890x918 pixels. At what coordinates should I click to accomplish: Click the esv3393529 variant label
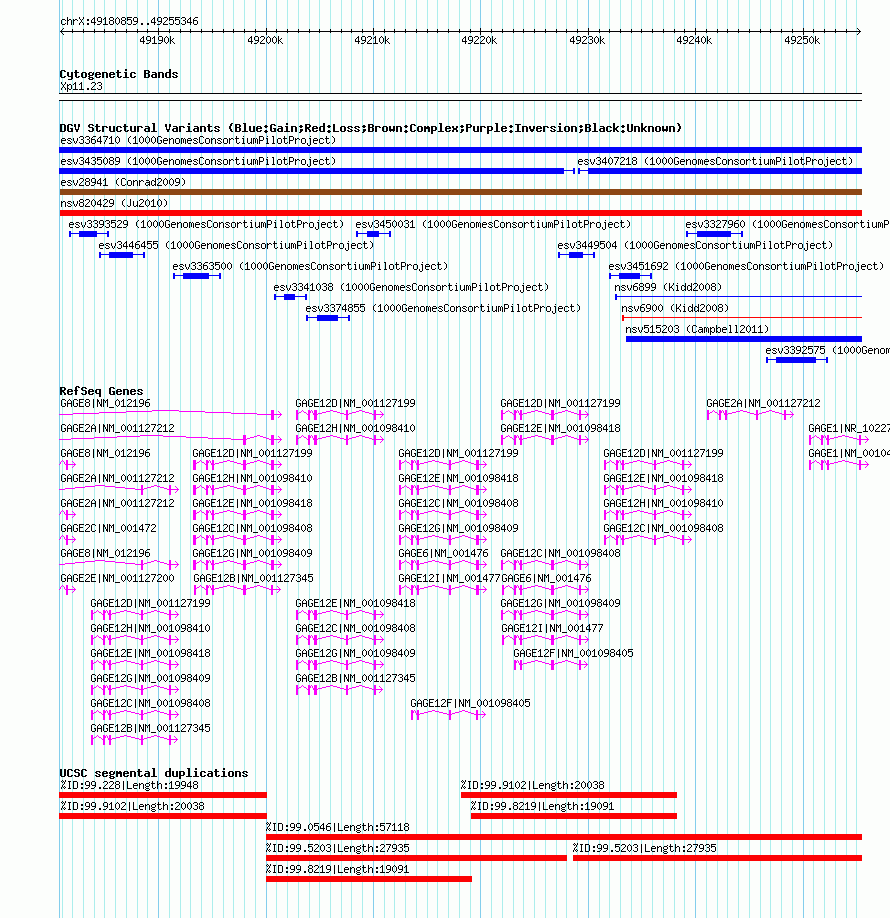tap(206, 224)
